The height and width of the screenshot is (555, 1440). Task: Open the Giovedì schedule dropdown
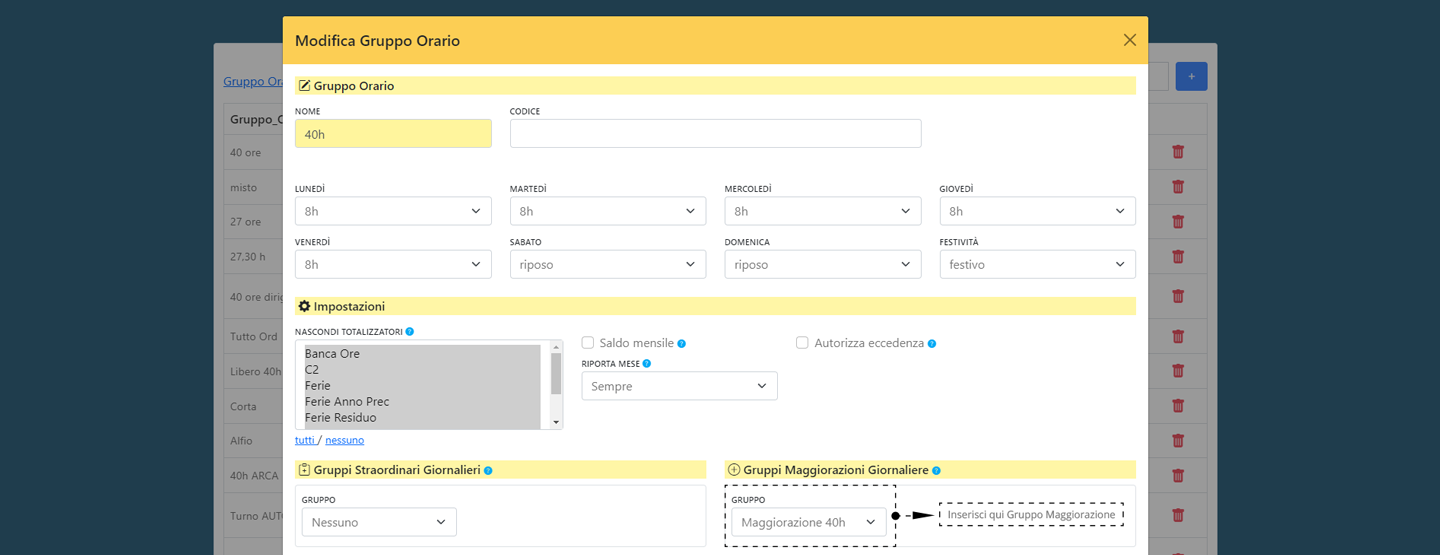coord(1038,211)
